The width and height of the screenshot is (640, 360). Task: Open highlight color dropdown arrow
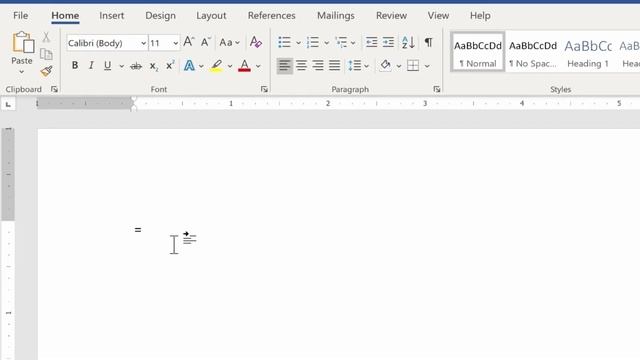coord(230,66)
